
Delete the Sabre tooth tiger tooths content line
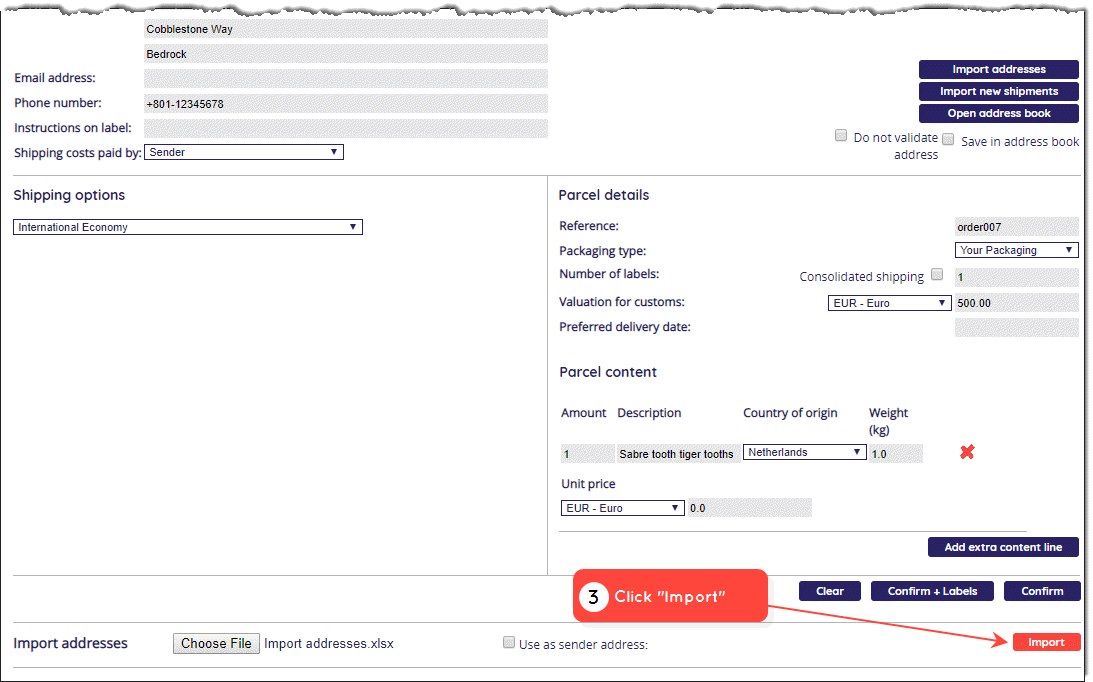click(967, 452)
